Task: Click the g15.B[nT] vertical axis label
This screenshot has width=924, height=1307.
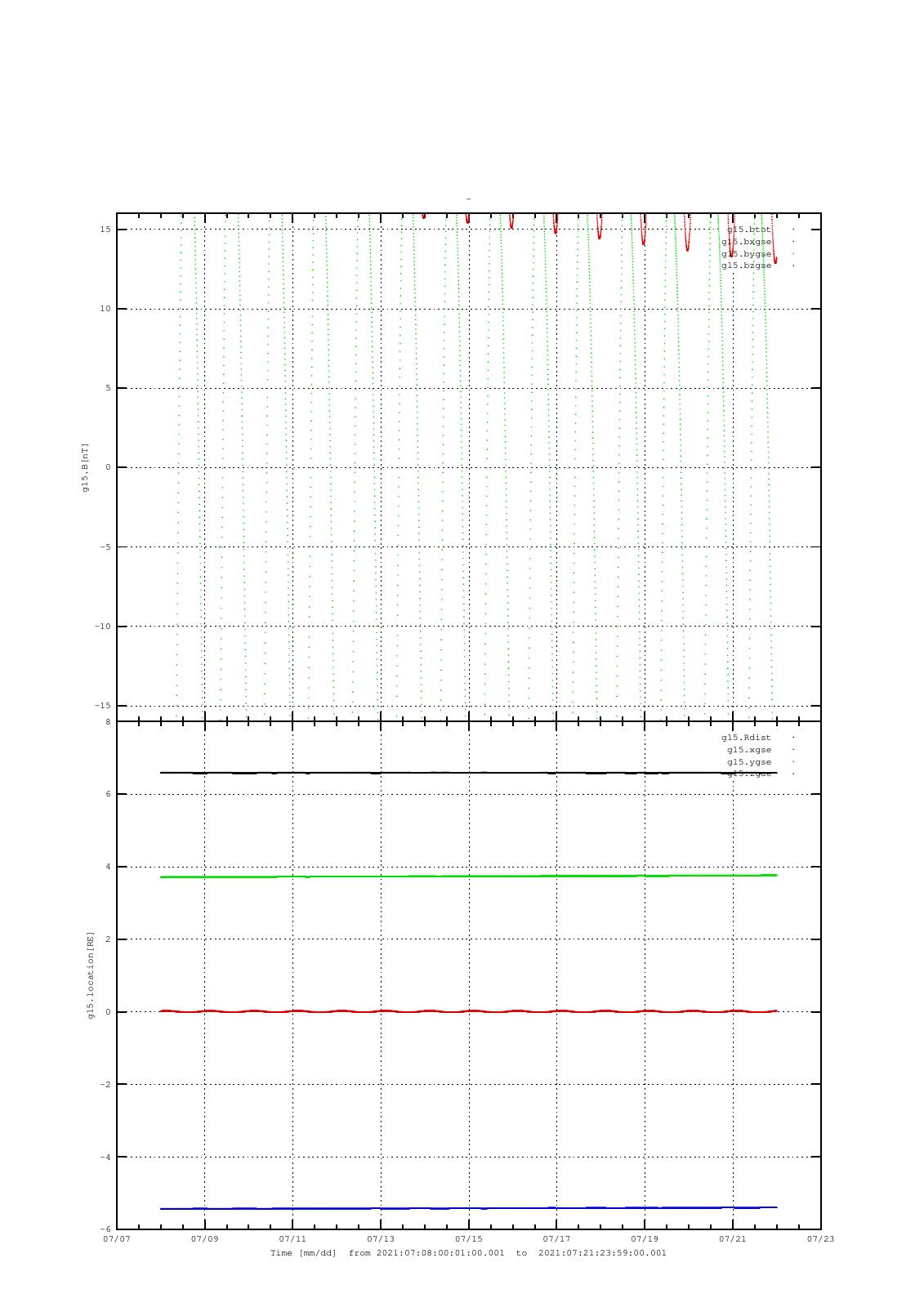Action: pyautogui.click(x=84, y=467)
